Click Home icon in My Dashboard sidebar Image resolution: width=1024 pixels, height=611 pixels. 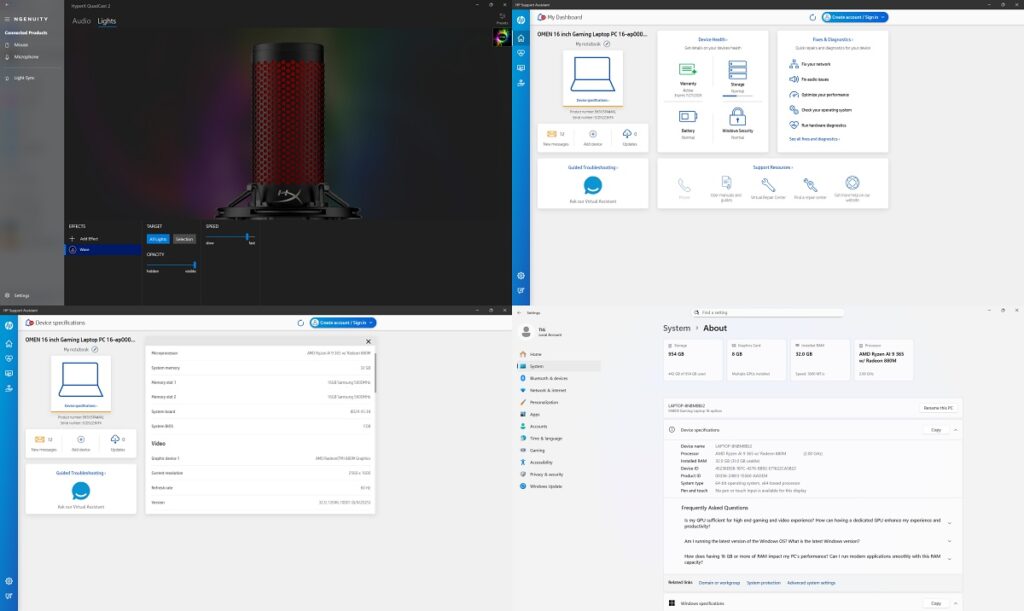[520, 38]
